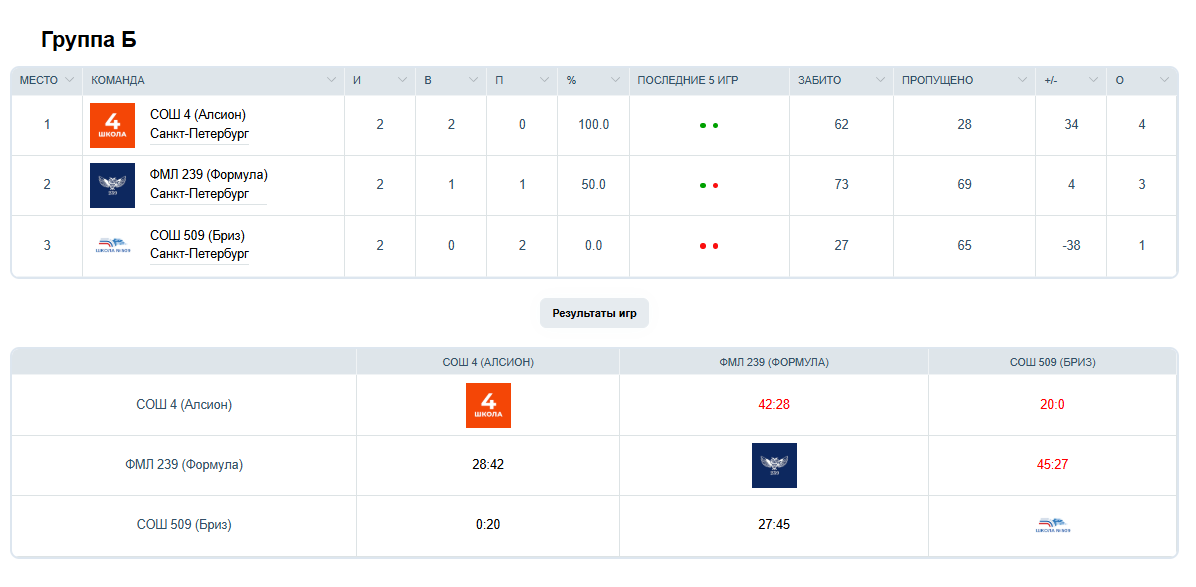Click ФМЛ 239 logo in results matrix diagonal

(x=774, y=465)
